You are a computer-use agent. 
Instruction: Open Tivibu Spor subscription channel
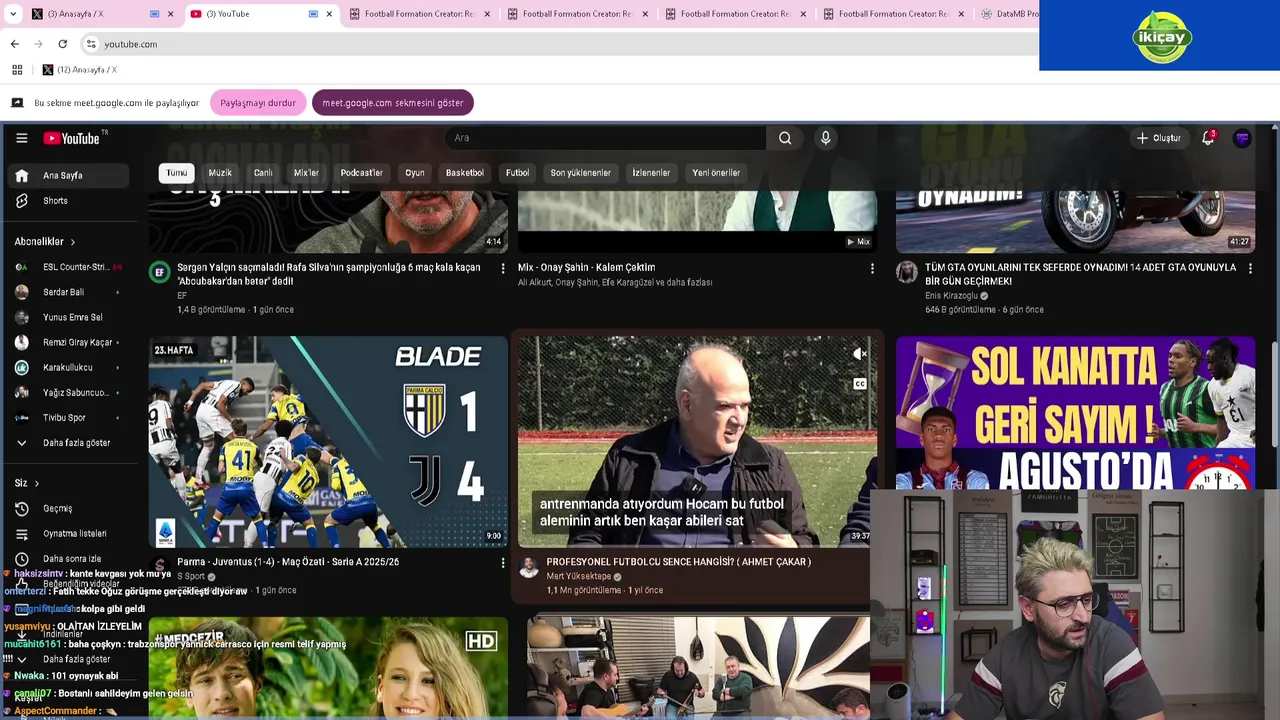(x=66, y=418)
